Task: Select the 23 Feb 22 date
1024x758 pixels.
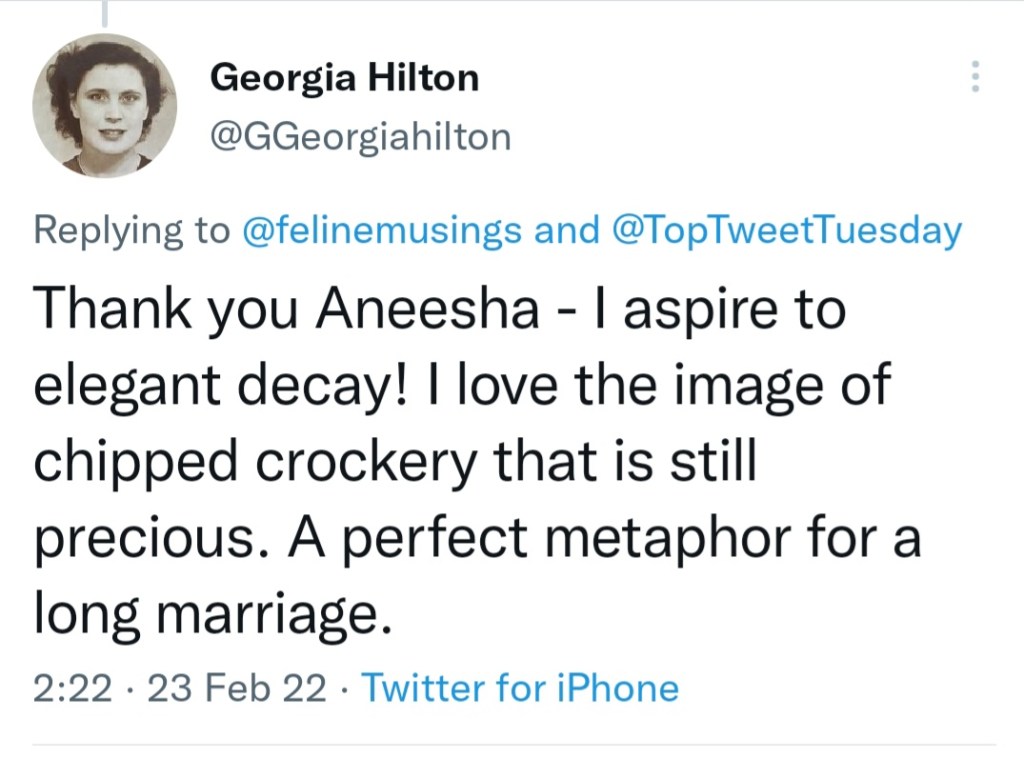Action: 236,688
